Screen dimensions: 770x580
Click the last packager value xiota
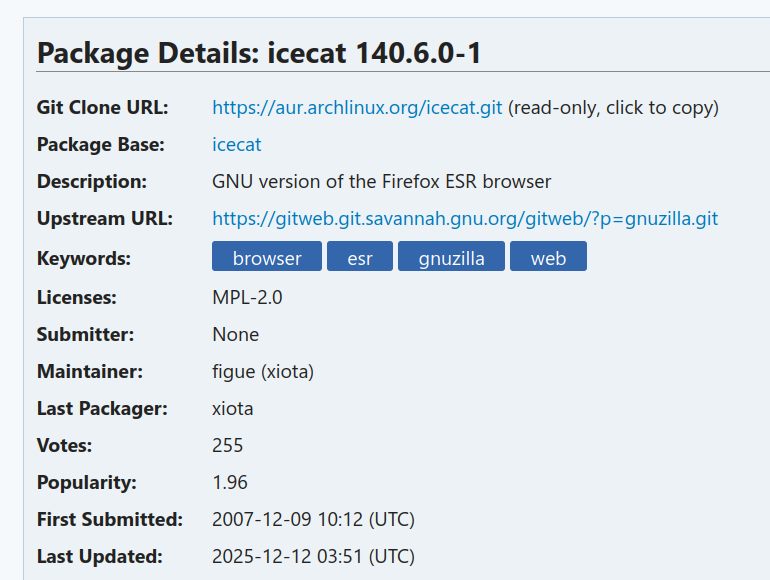tap(232, 409)
